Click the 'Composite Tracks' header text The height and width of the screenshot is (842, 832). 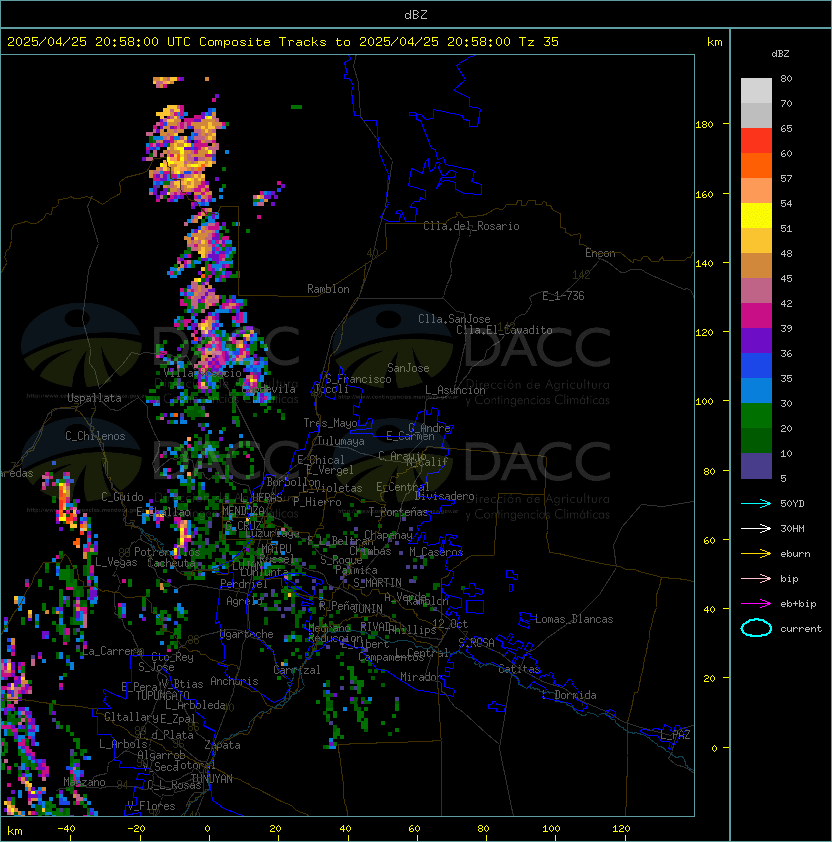263,42
